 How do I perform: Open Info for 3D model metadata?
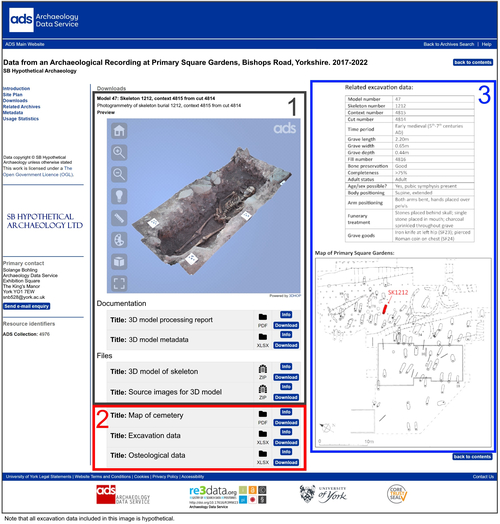click(286, 335)
